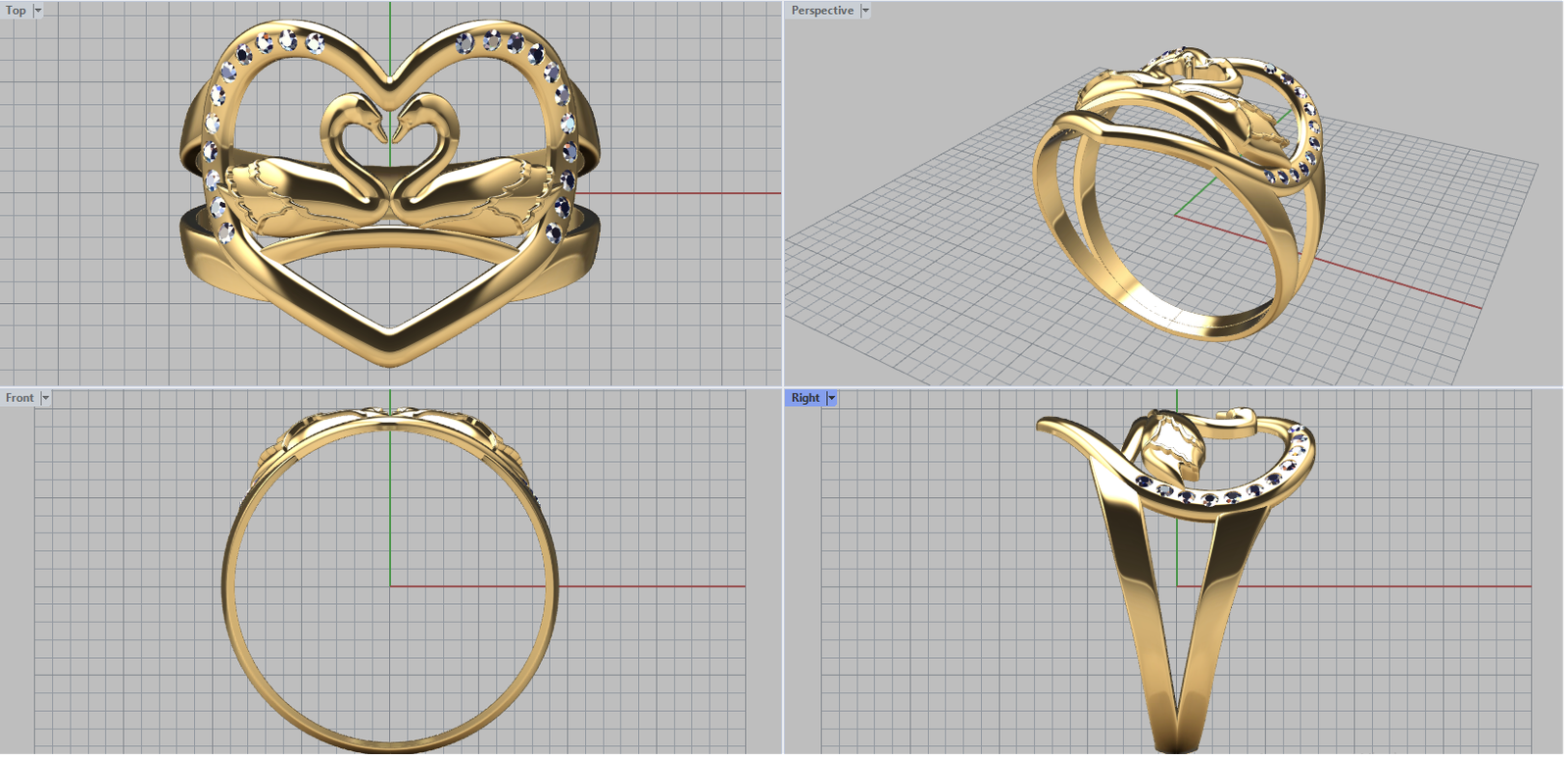
Task: Click the red X-axis line in Top viewport
Action: pyautogui.click(x=686, y=193)
